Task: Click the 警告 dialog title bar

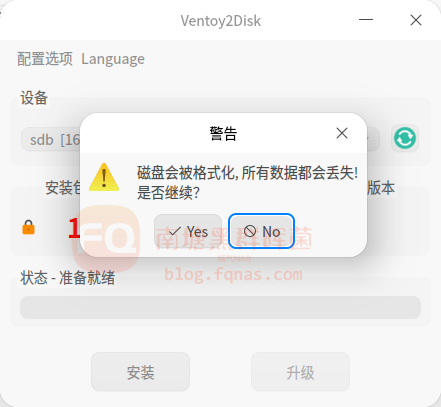Action: coord(223,133)
